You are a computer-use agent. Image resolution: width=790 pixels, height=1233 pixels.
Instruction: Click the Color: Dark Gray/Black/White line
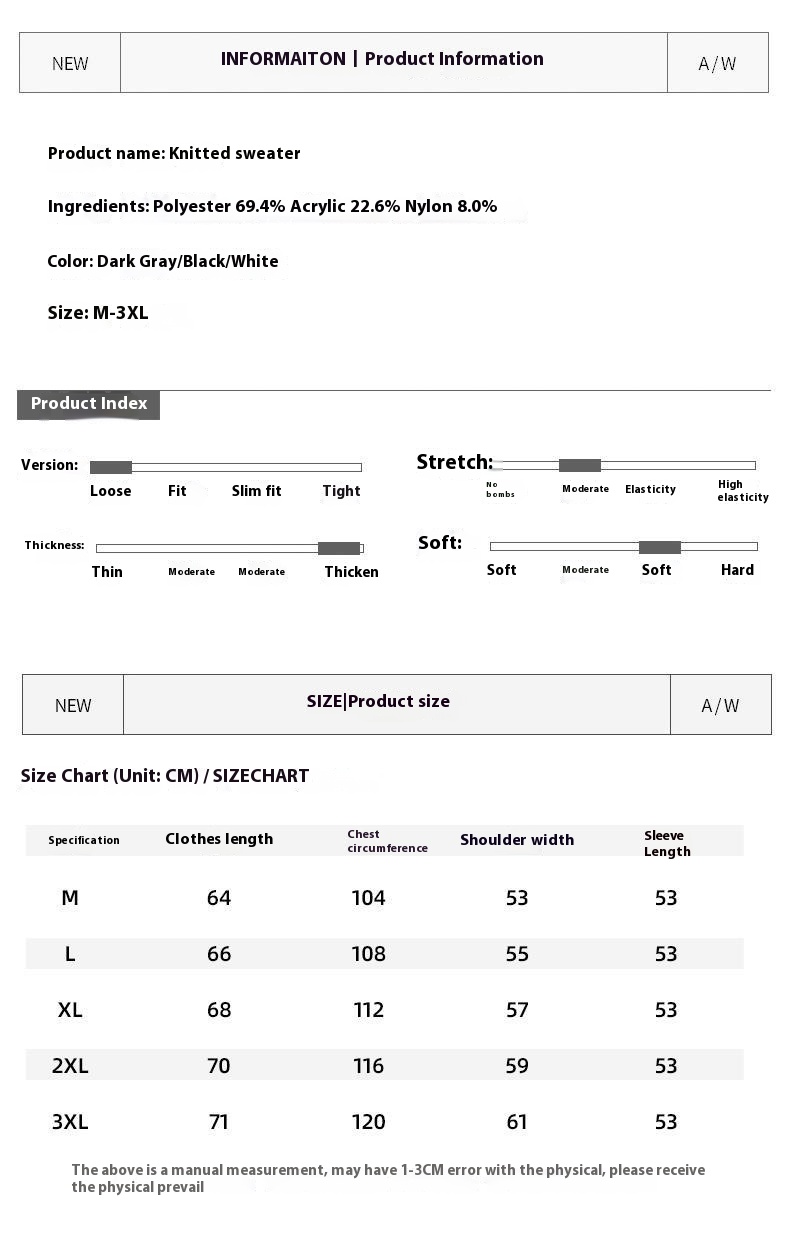tap(163, 261)
